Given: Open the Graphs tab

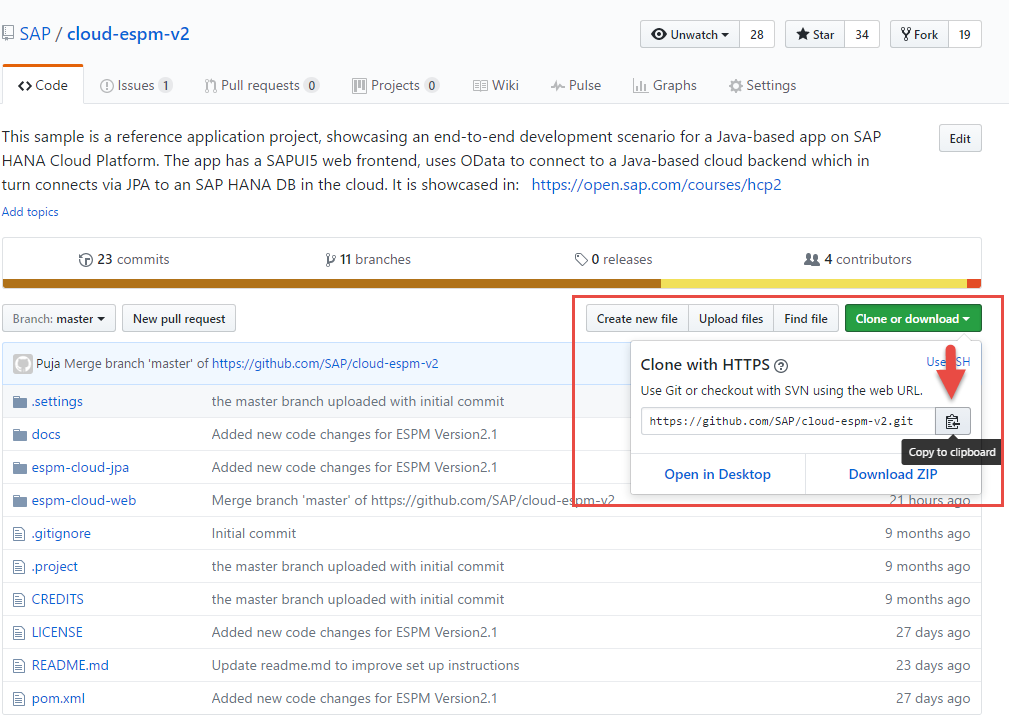Looking at the screenshot, I should coord(665,86).
